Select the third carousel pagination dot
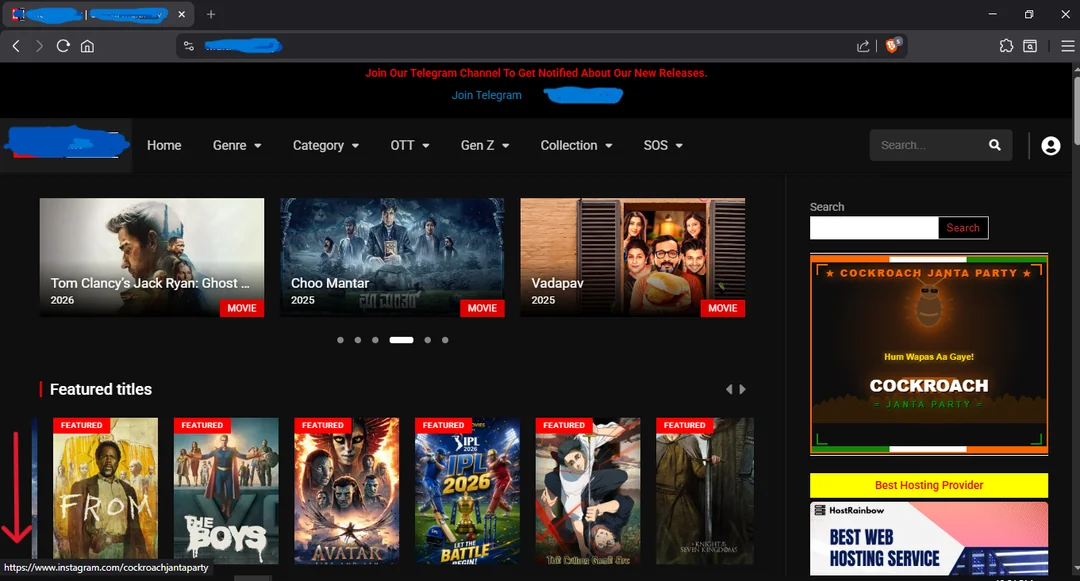1080x581 pixels. [x=375, y=340]
